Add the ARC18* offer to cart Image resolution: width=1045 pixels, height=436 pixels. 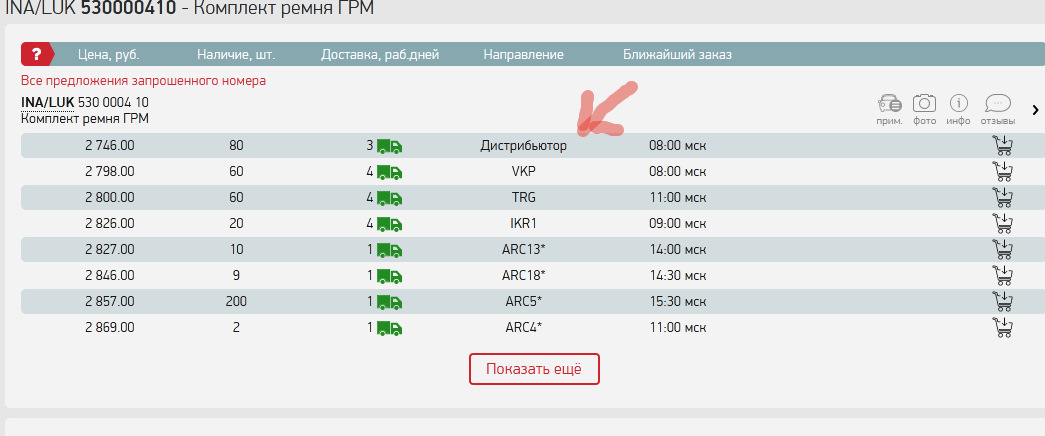tap(1001, 275)
